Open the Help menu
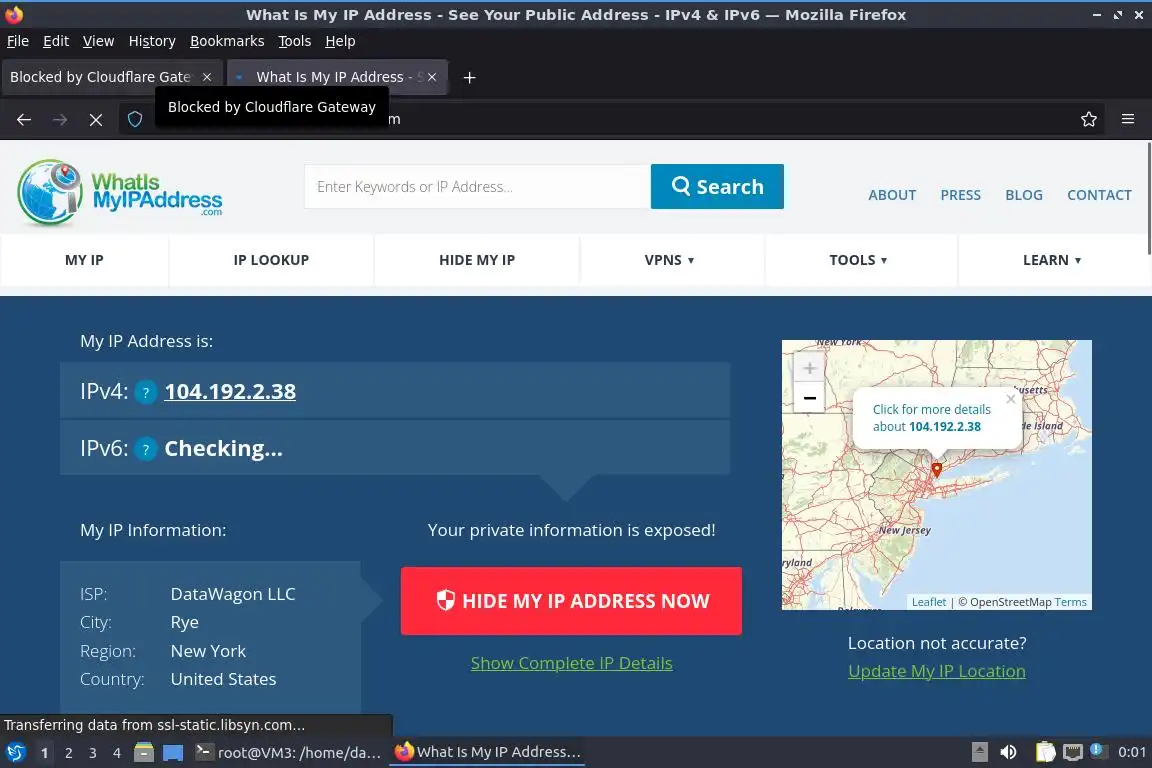This screenshot has width=1152, height=768. point(340,41)
